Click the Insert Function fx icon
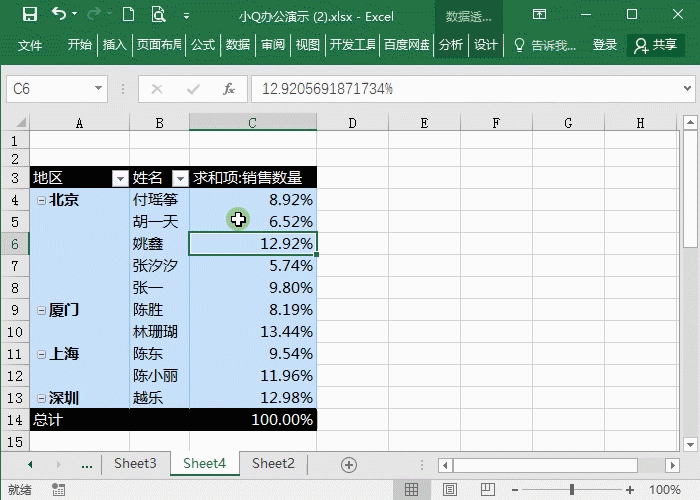Image resolution: width=700 pixels, height=500 pixels. tap(229, 89)
